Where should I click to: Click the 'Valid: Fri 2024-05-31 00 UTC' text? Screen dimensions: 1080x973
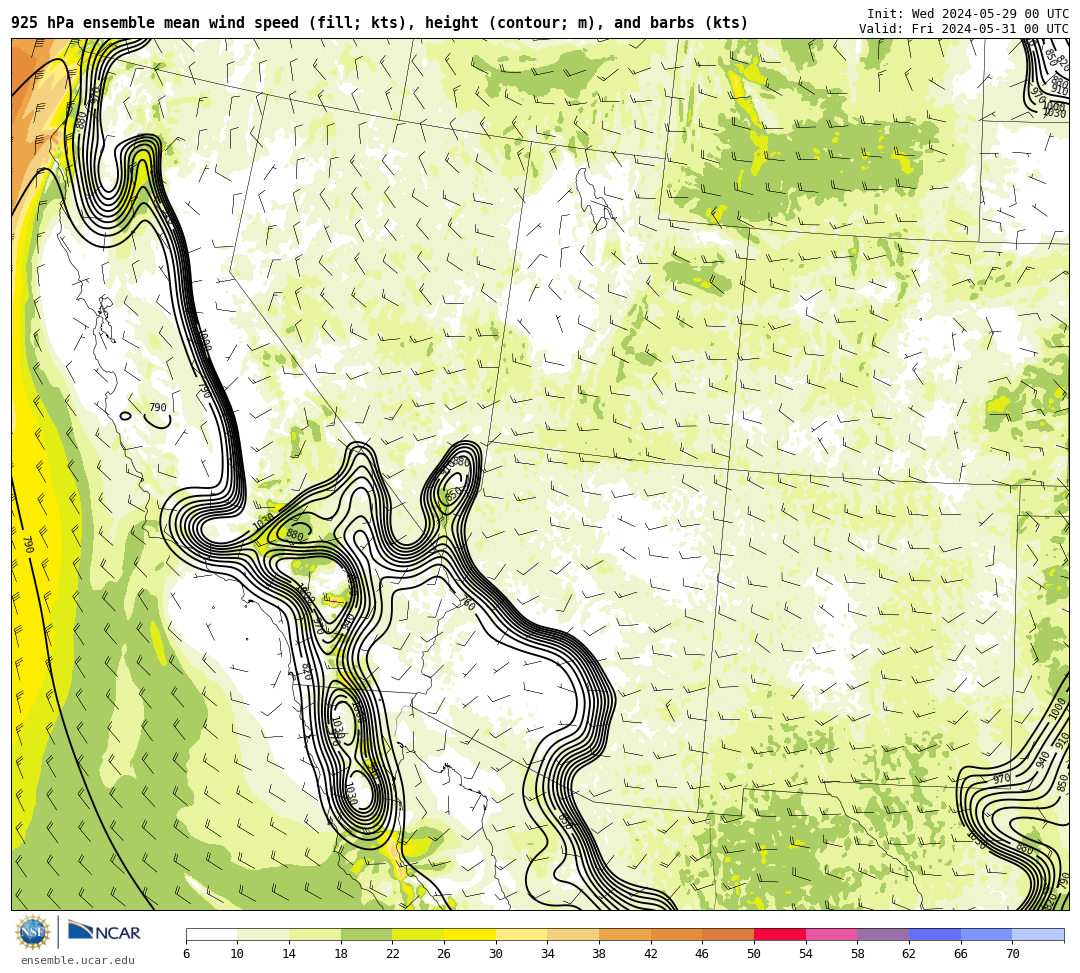[964, 29]
